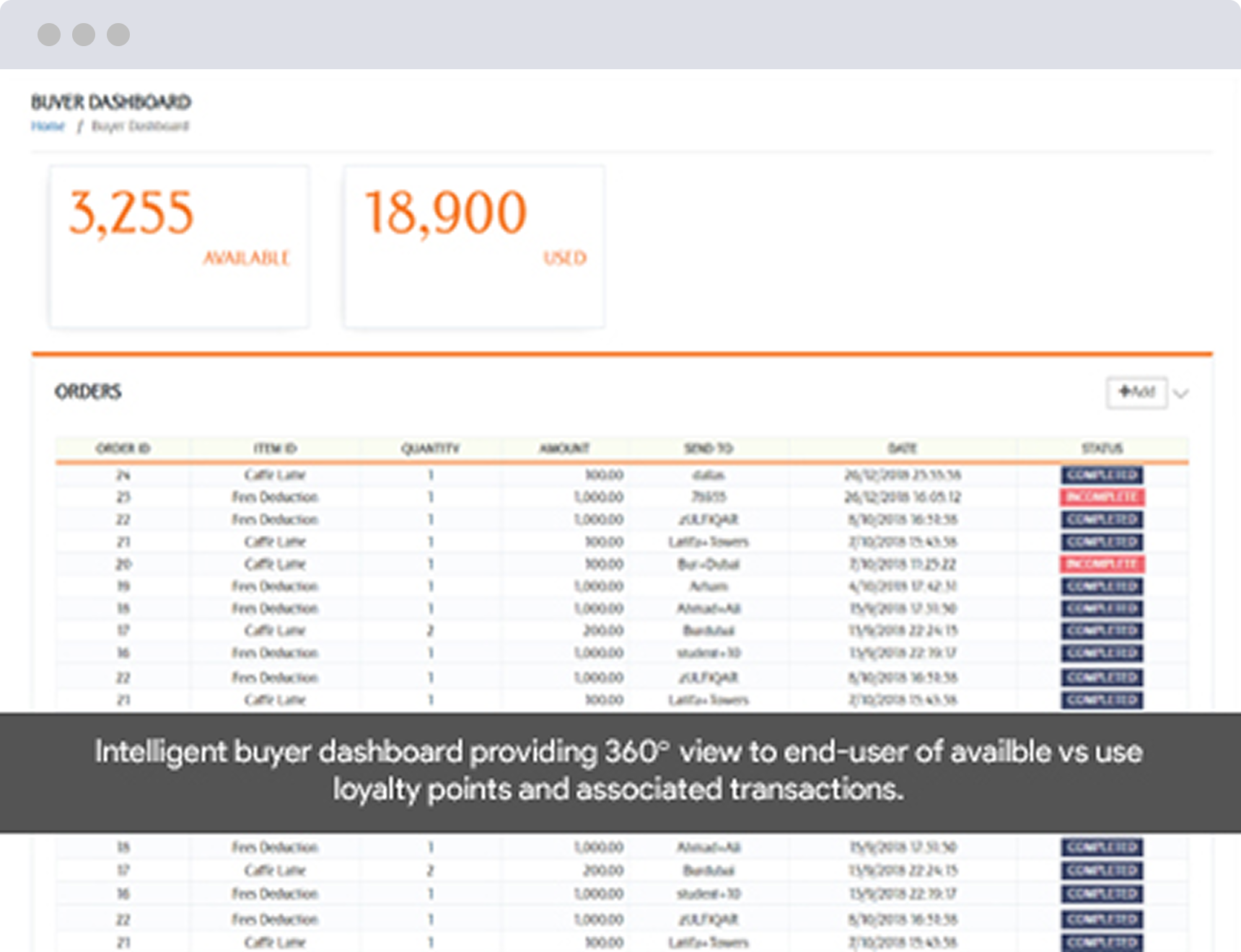
Task: Select the Send To column header
Action: pyautogui.click(x=709, y=449)
